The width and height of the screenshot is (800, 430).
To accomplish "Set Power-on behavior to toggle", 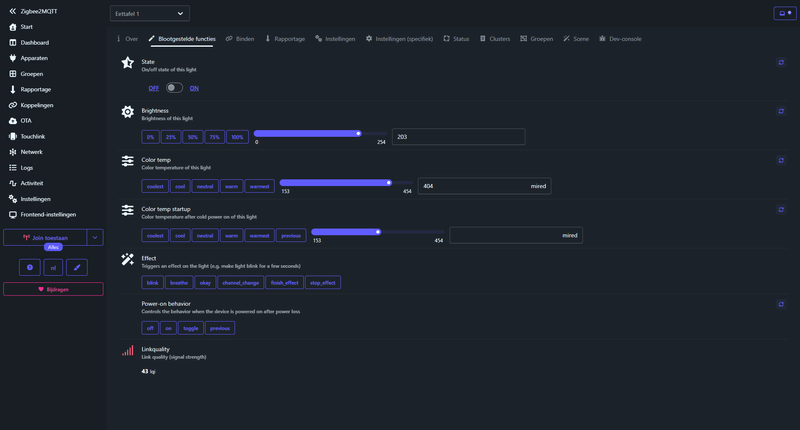I will point(191,328).
